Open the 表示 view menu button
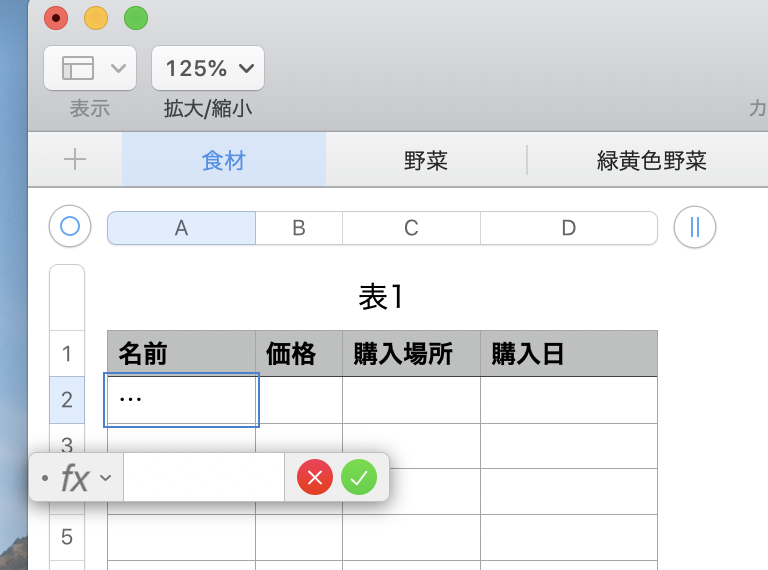Image resolution: width=768 pixels, height=570 pixels. click(x=90, y=68)
